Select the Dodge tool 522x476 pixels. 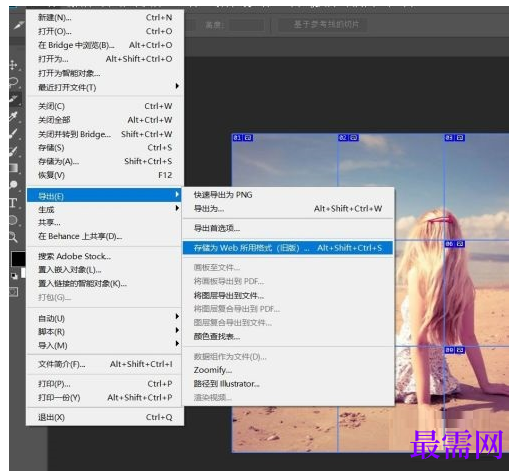coord(14,185)
